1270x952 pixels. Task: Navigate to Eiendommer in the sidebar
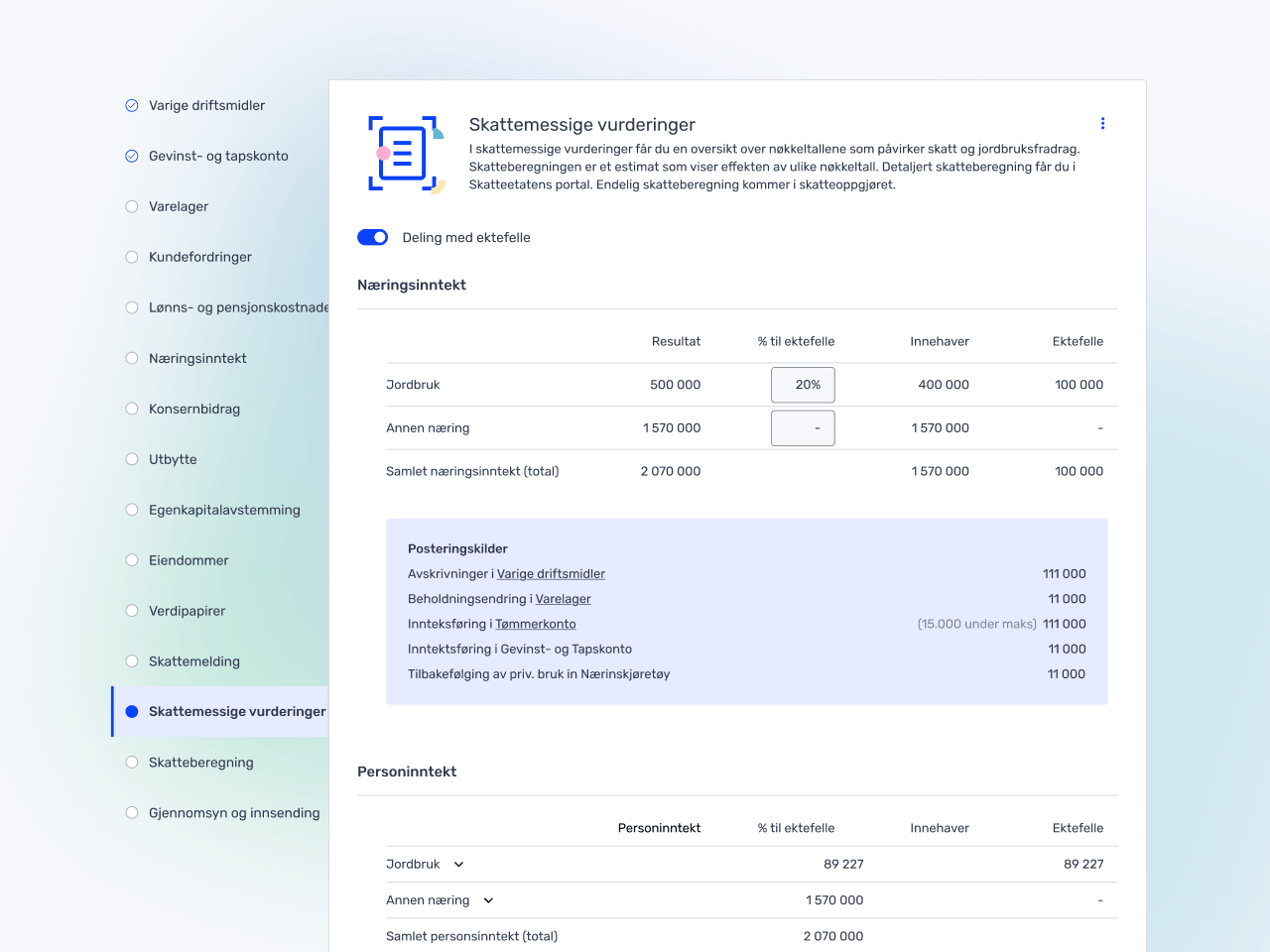(x=189, y=560)
